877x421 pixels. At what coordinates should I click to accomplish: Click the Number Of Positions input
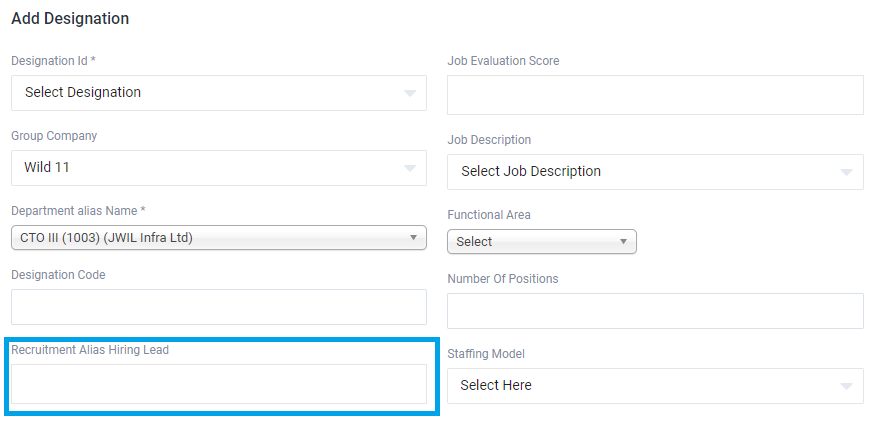655,311
